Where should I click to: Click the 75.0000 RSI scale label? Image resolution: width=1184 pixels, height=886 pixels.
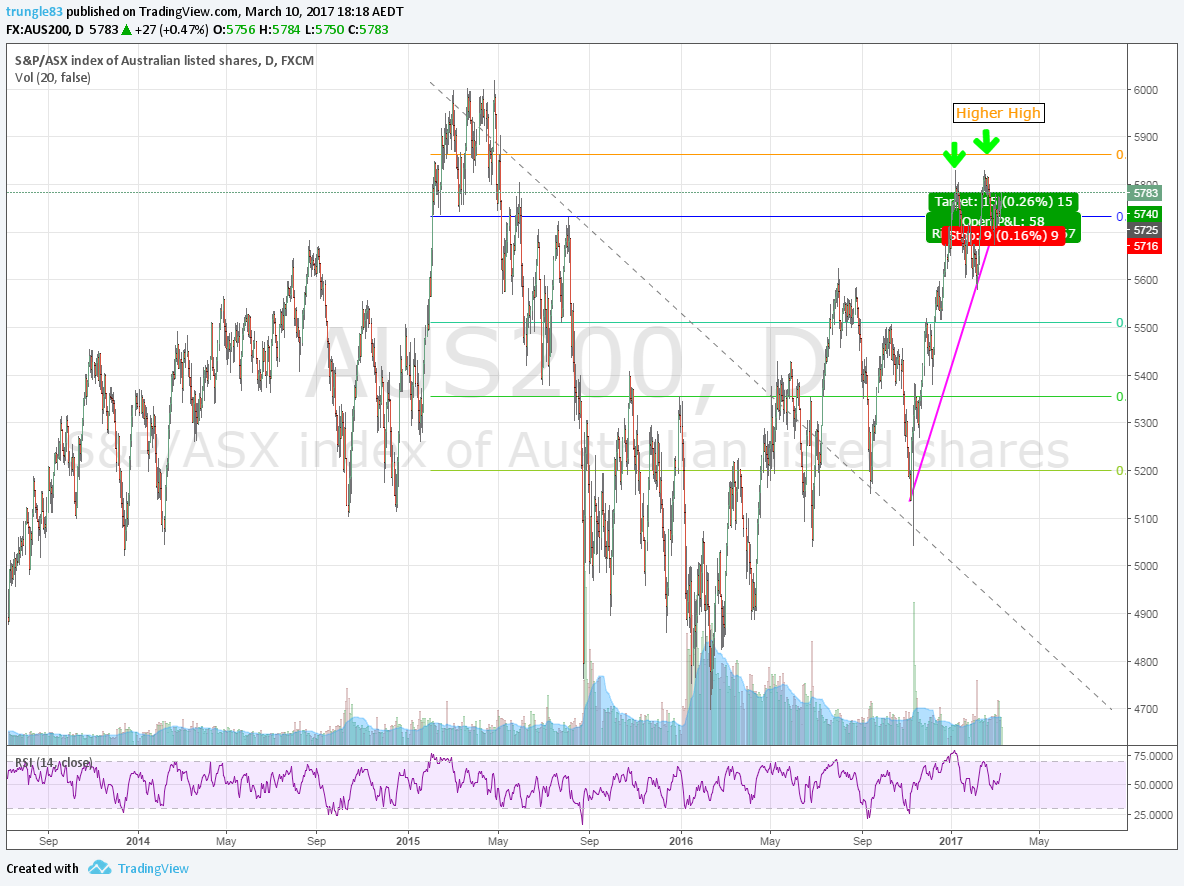[1153, 756]
